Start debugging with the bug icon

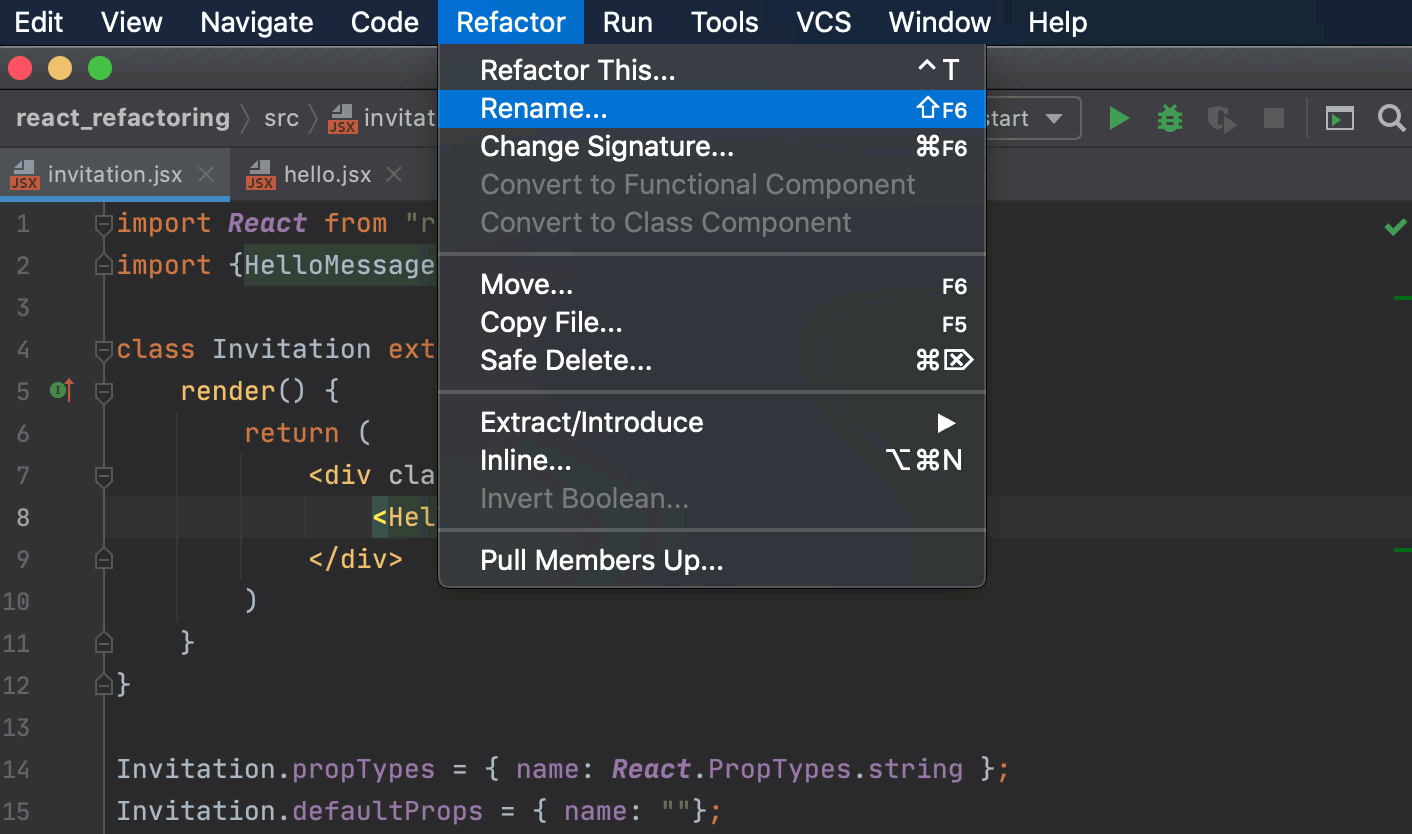(1169, 118)
